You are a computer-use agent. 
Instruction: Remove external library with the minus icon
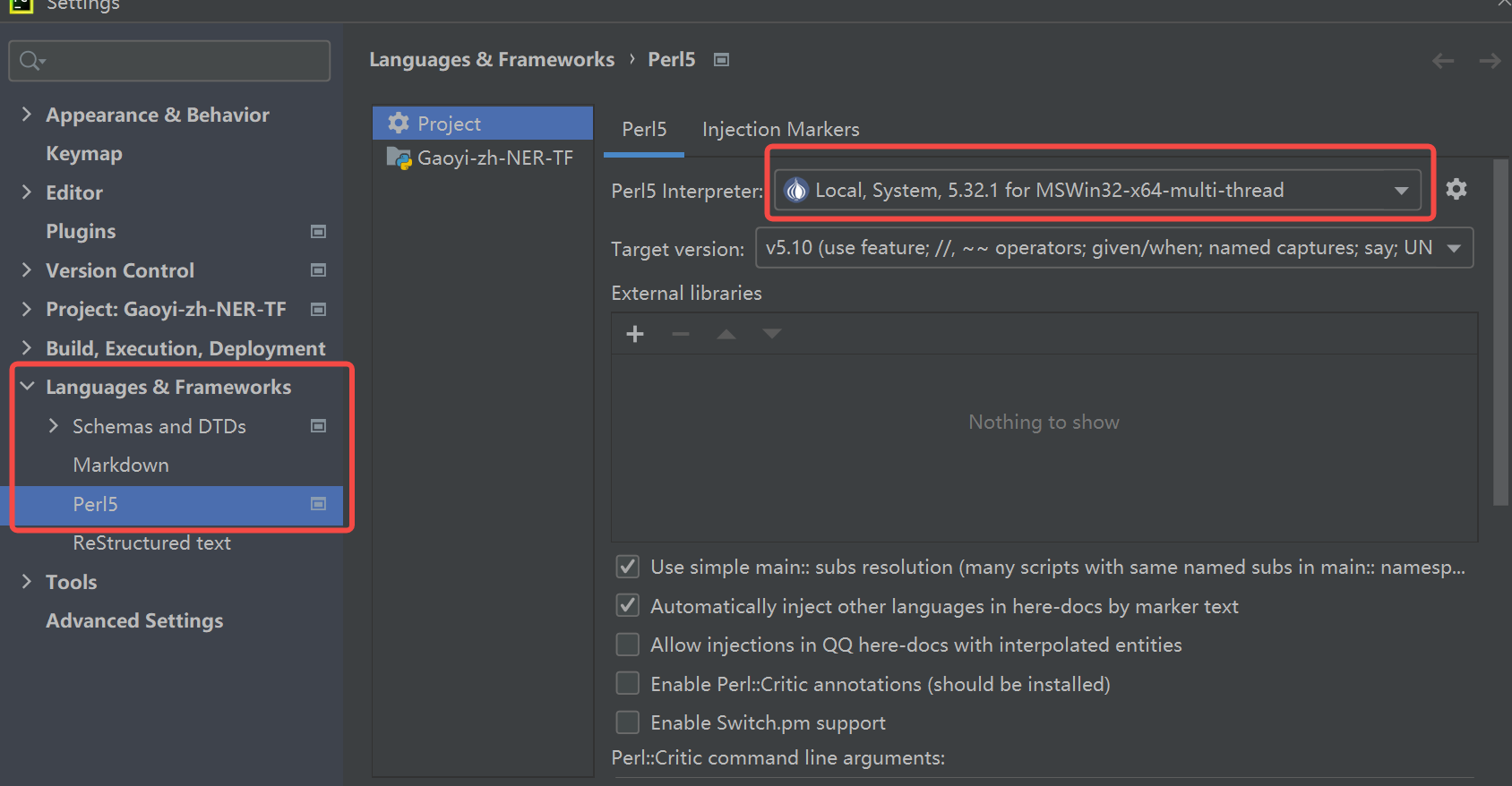click(681, 334)
